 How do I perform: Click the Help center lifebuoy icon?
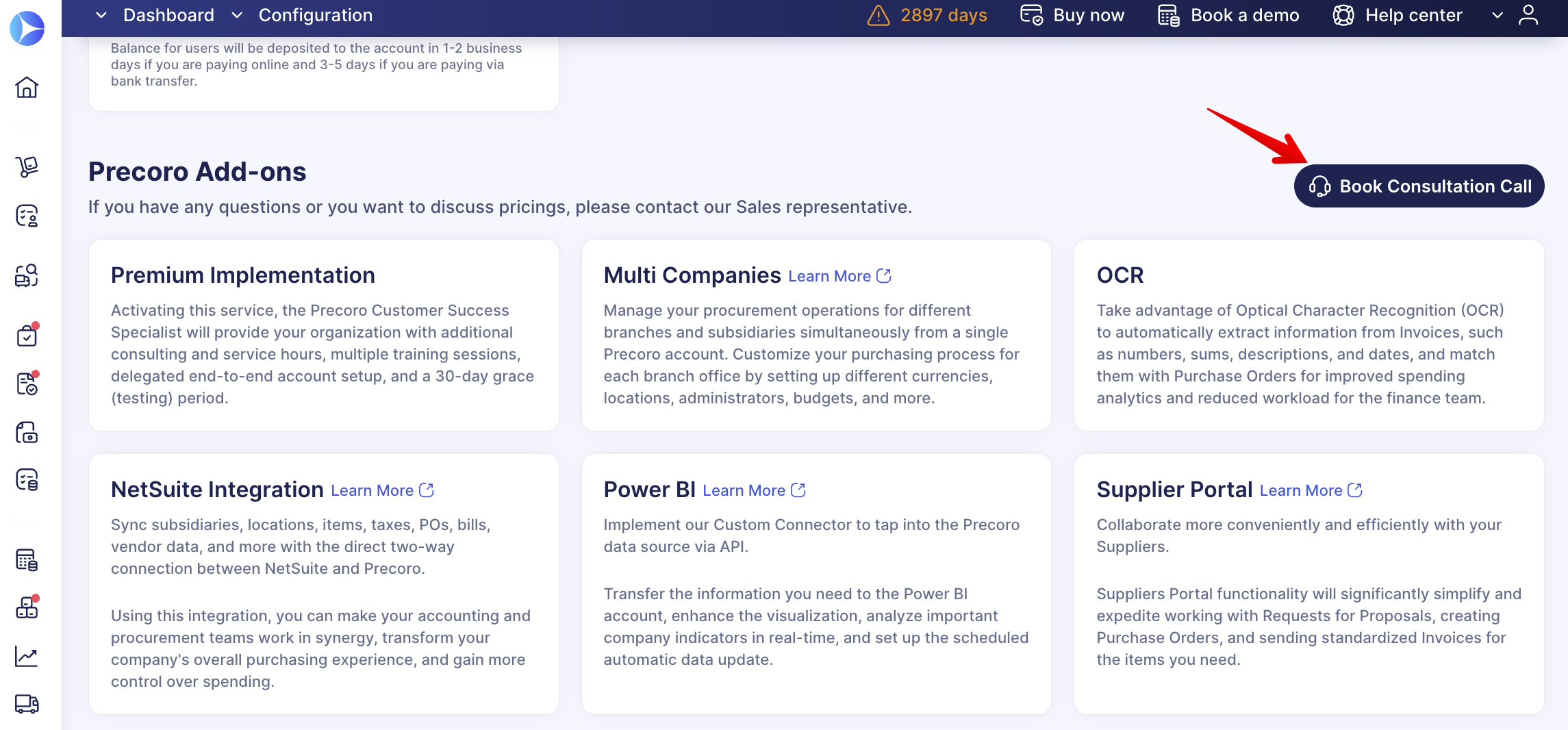click(x=1343, y=15)
